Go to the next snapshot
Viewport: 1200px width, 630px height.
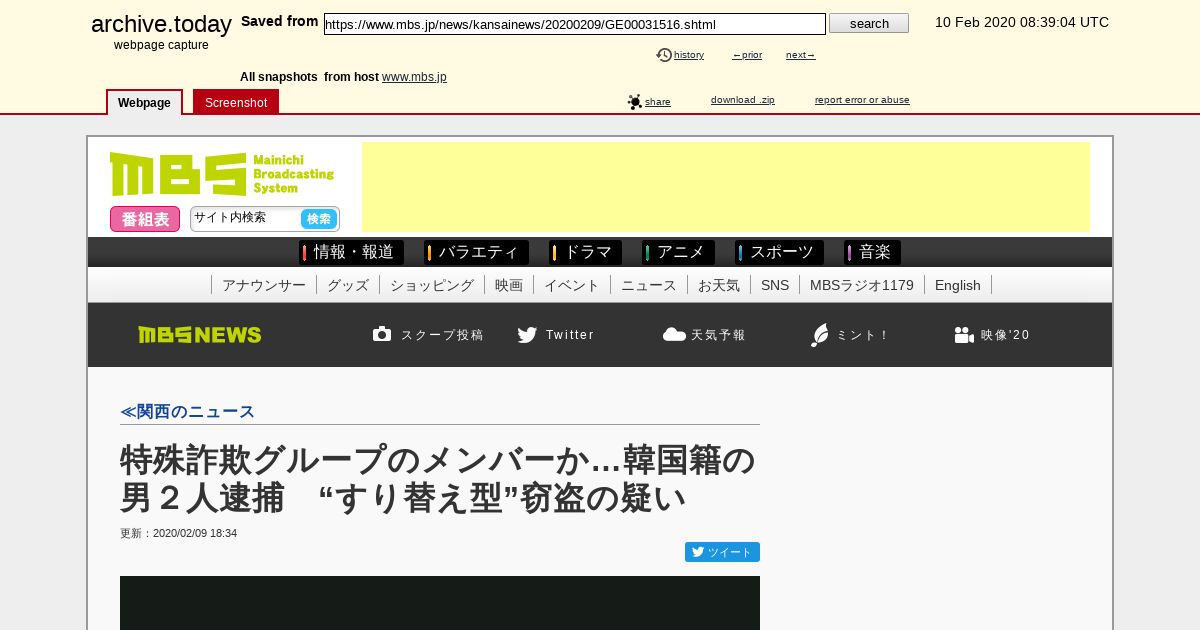801,55
